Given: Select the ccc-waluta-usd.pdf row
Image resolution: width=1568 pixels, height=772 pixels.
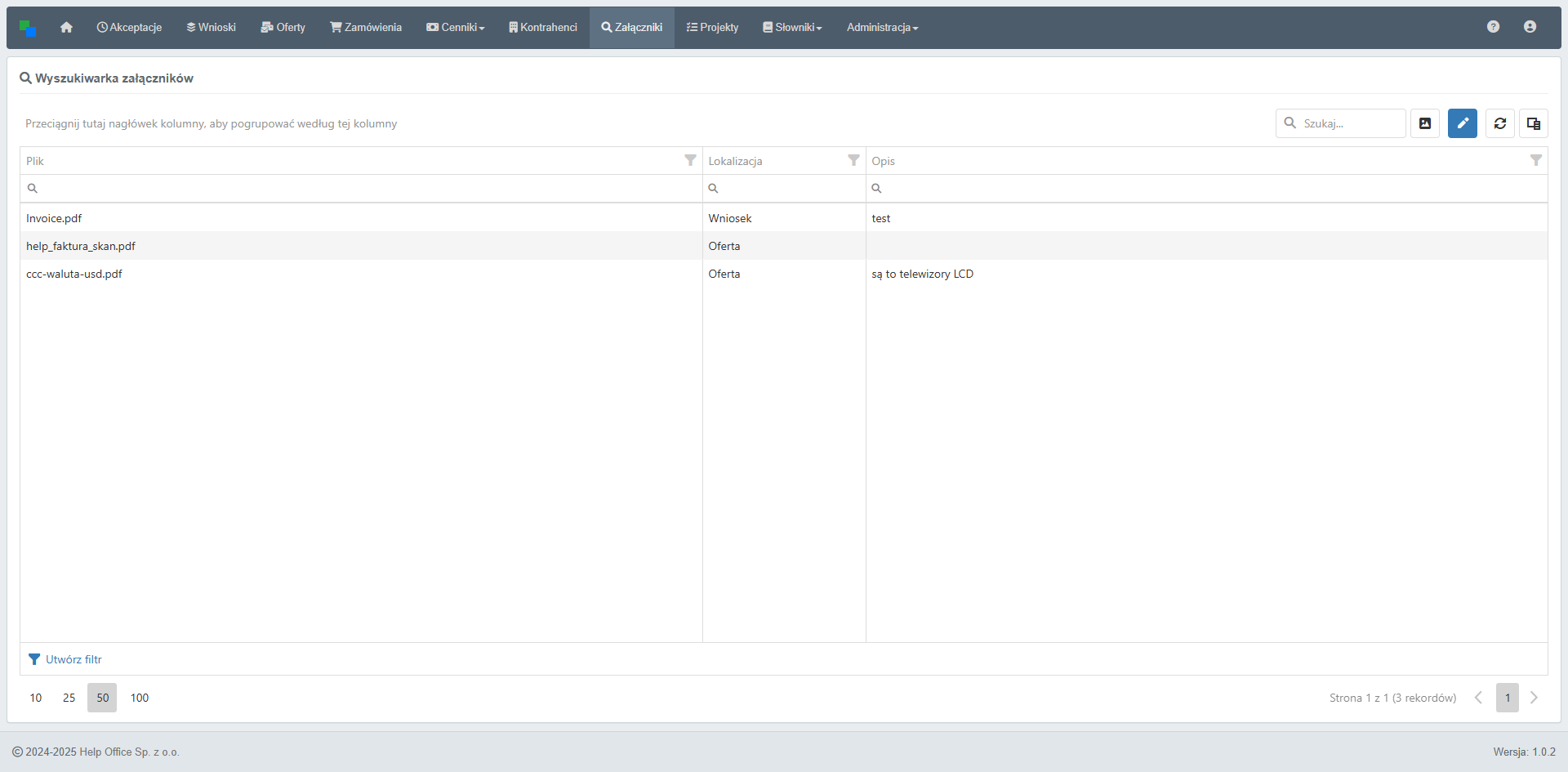Looking at the screenshot, I should 74,274.
